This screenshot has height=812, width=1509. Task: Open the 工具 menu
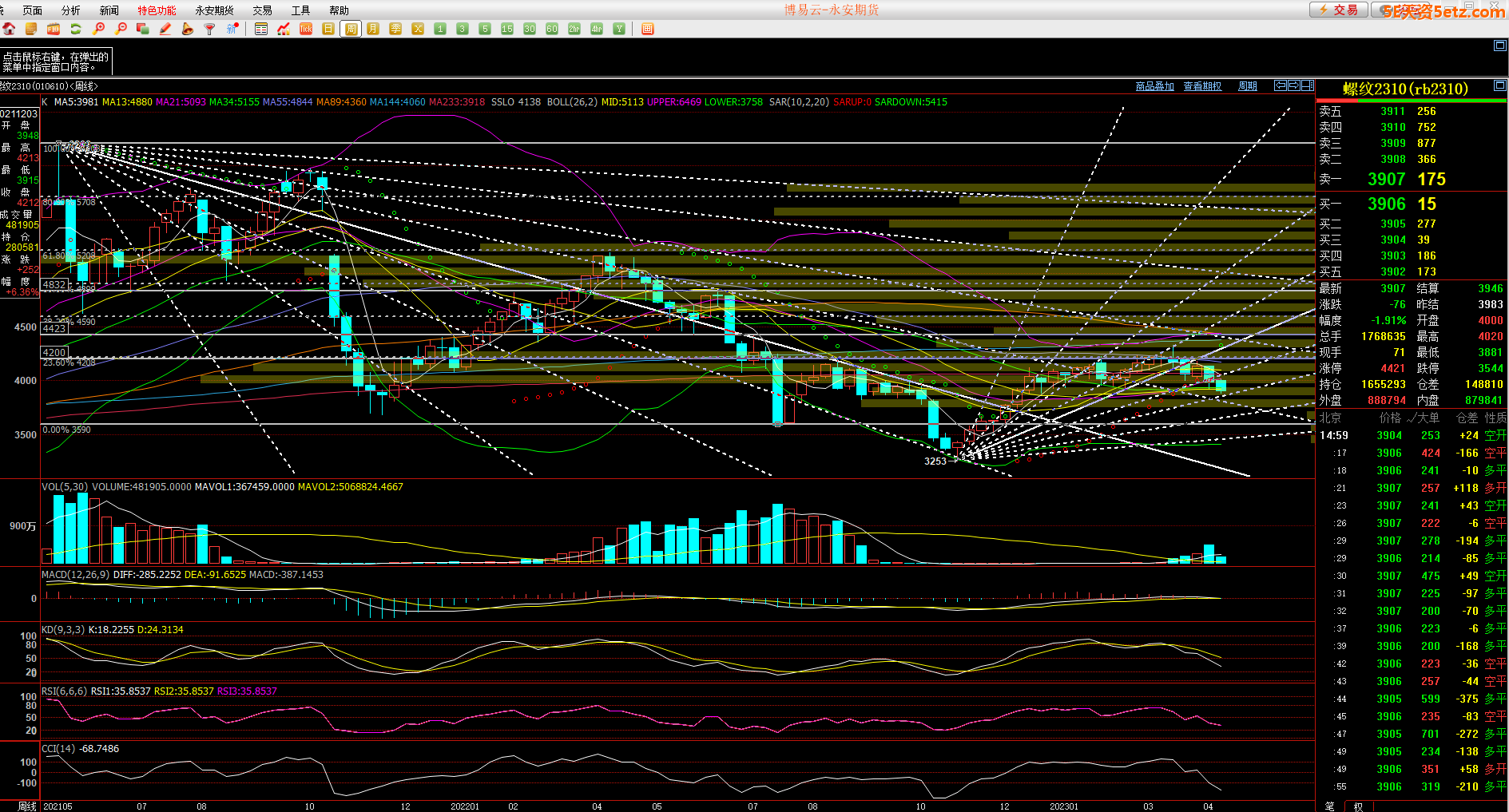click(x=300, y=10)
